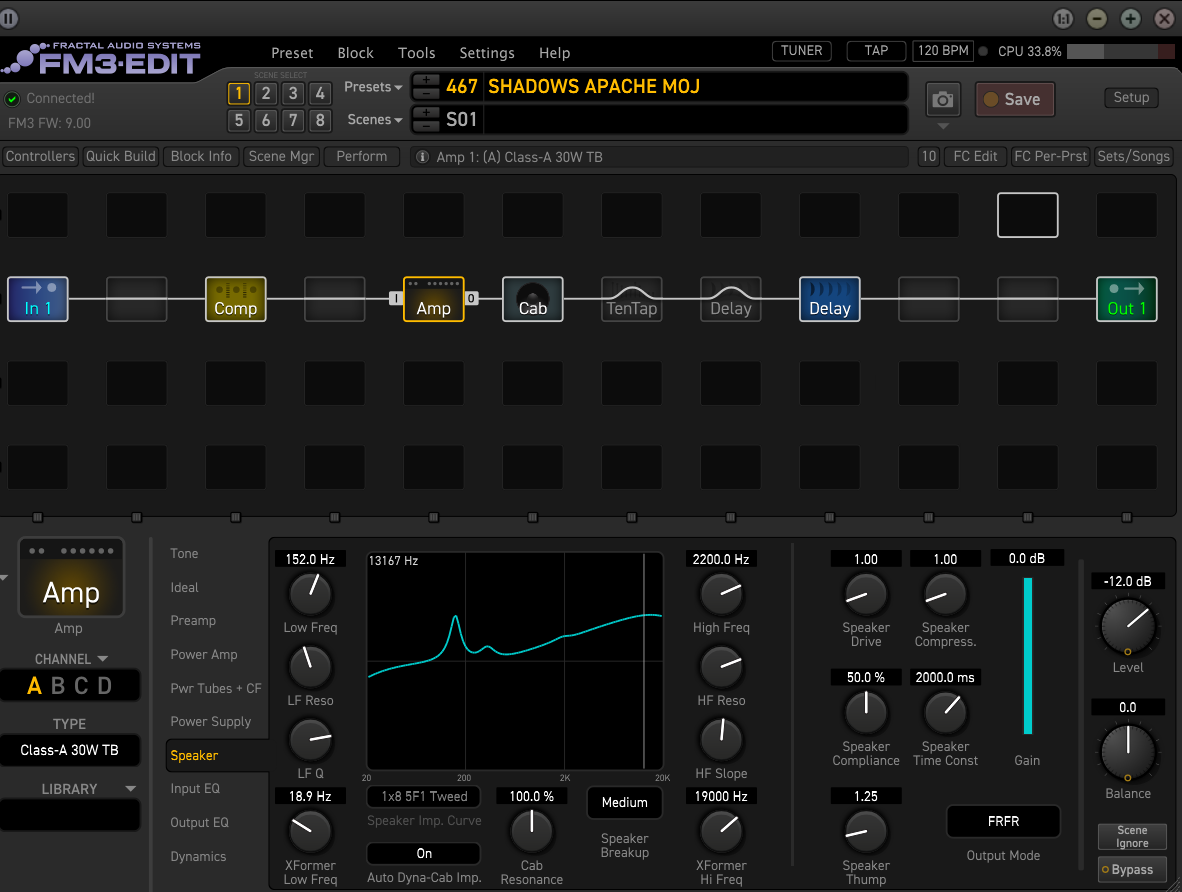Click the Out 1 output block

click(1126, 299)
